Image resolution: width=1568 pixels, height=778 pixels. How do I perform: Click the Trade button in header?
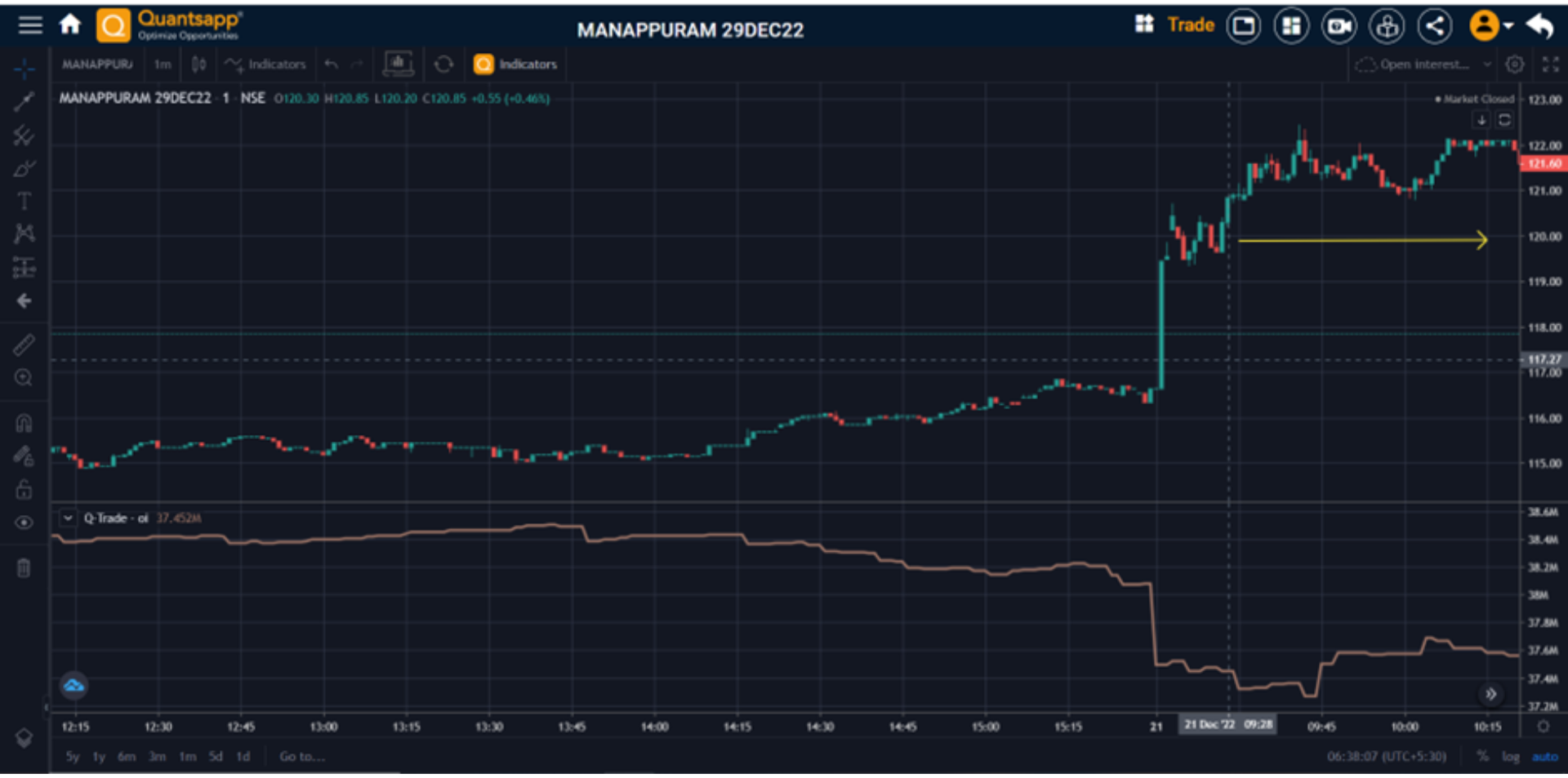click(1191, 25)
